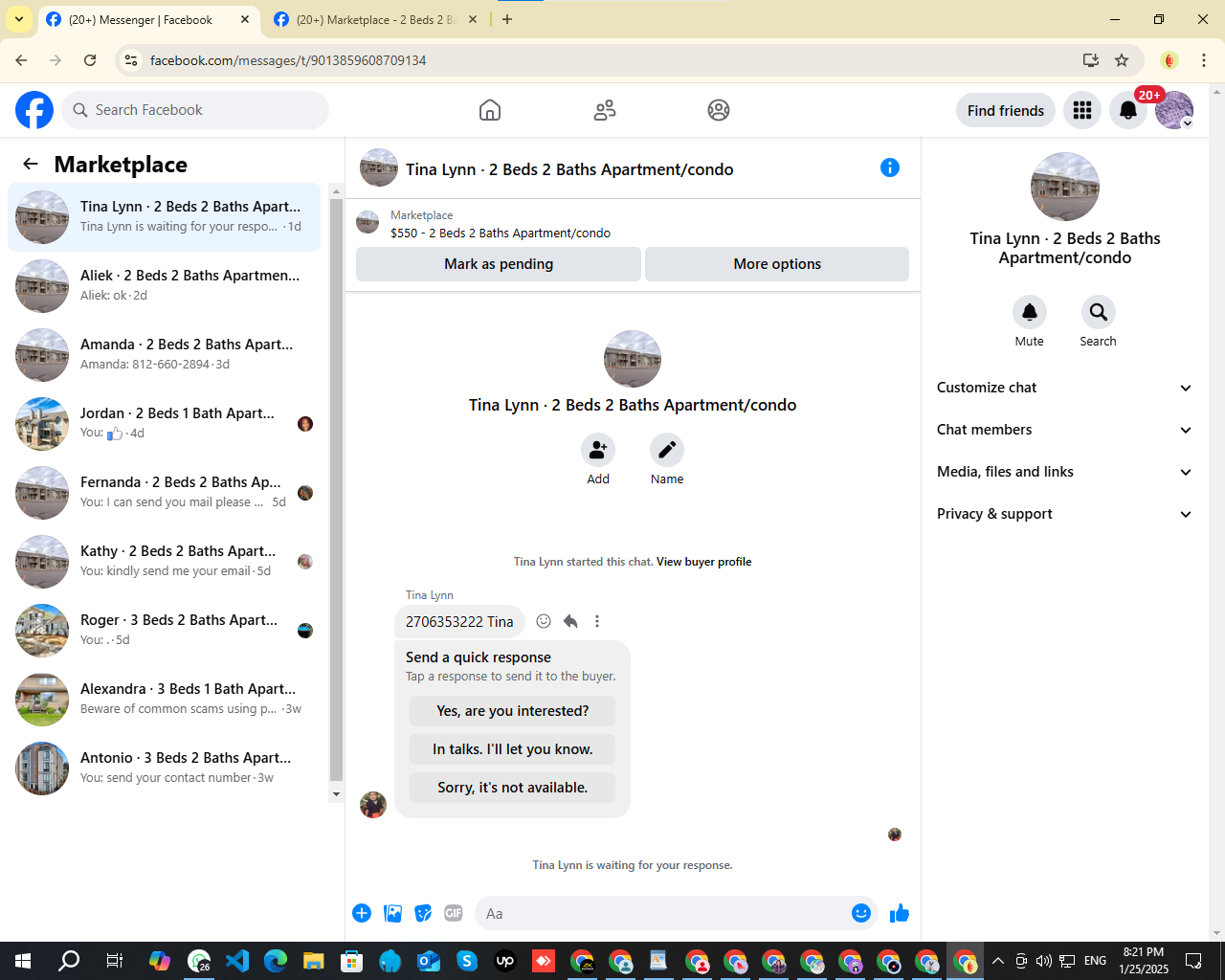Choose a sticker in composer
Viewport: 1225px width, 980px height.
pyautogui.click(x=423, y=913)
